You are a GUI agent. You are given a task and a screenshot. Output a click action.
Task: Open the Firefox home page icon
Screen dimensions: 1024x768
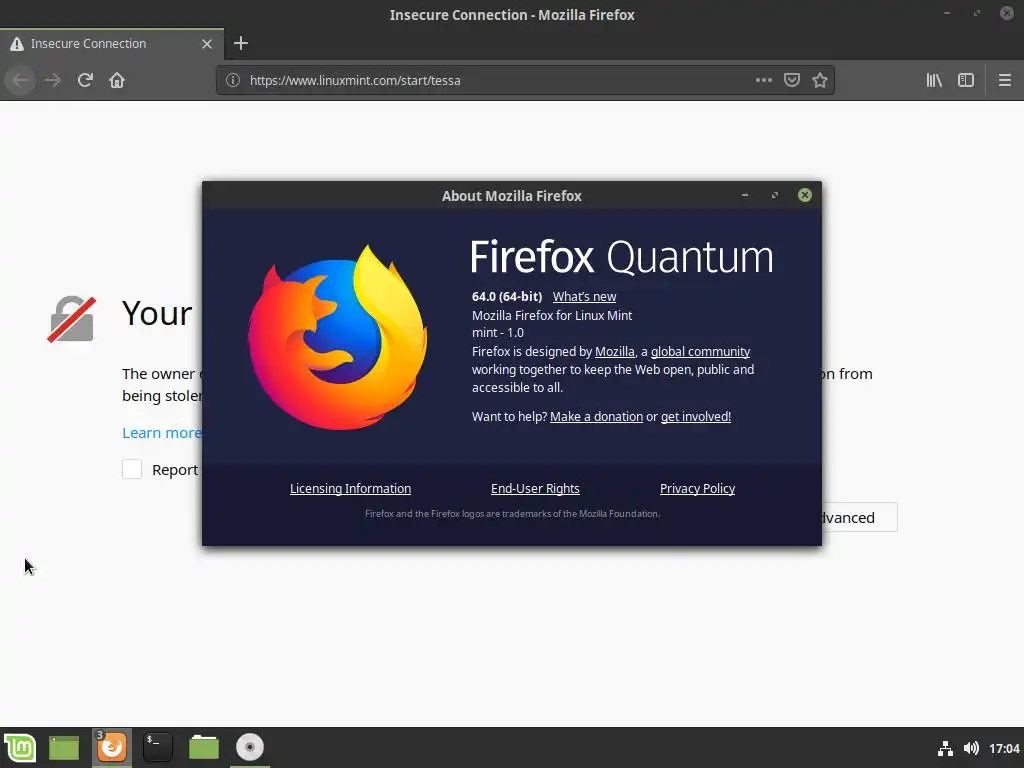point(117,80)
